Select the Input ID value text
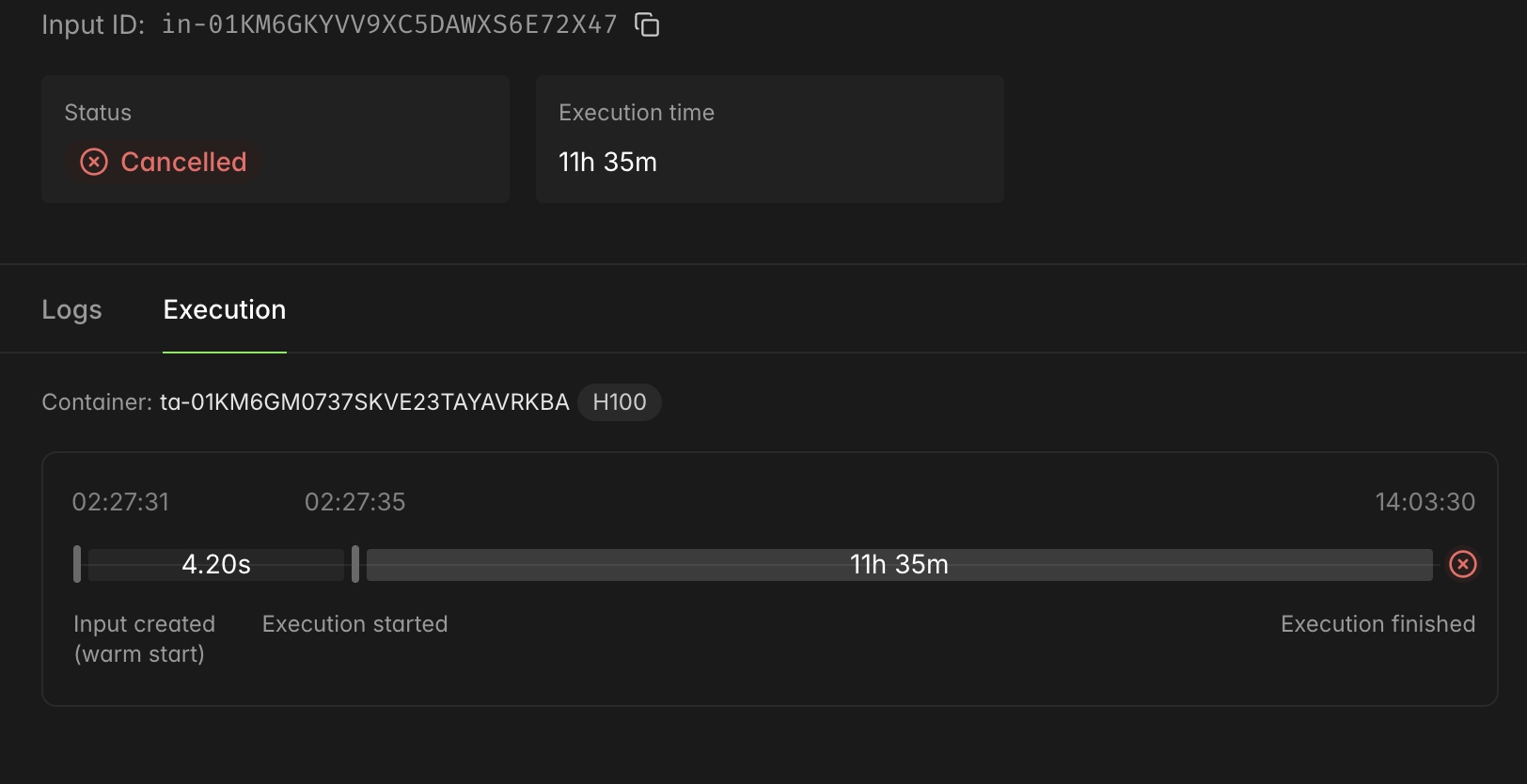 click(389, 24)
